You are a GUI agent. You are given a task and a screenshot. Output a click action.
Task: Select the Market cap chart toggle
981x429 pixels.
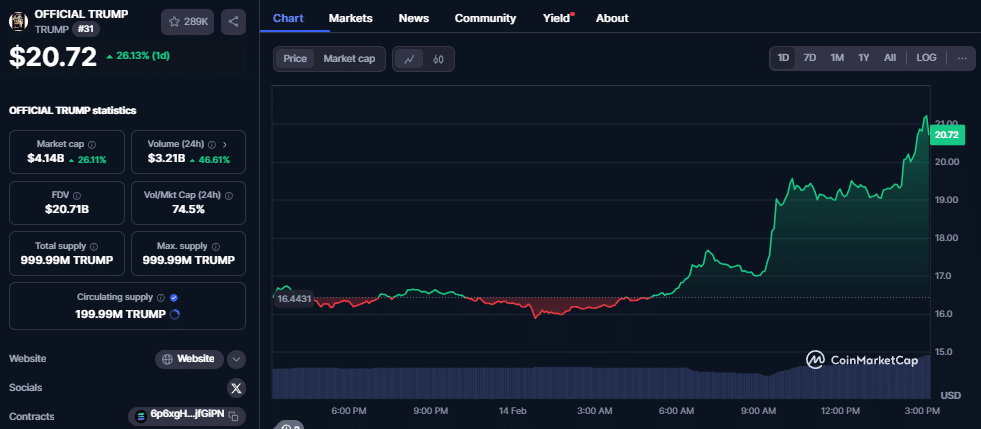click(349, 59)
